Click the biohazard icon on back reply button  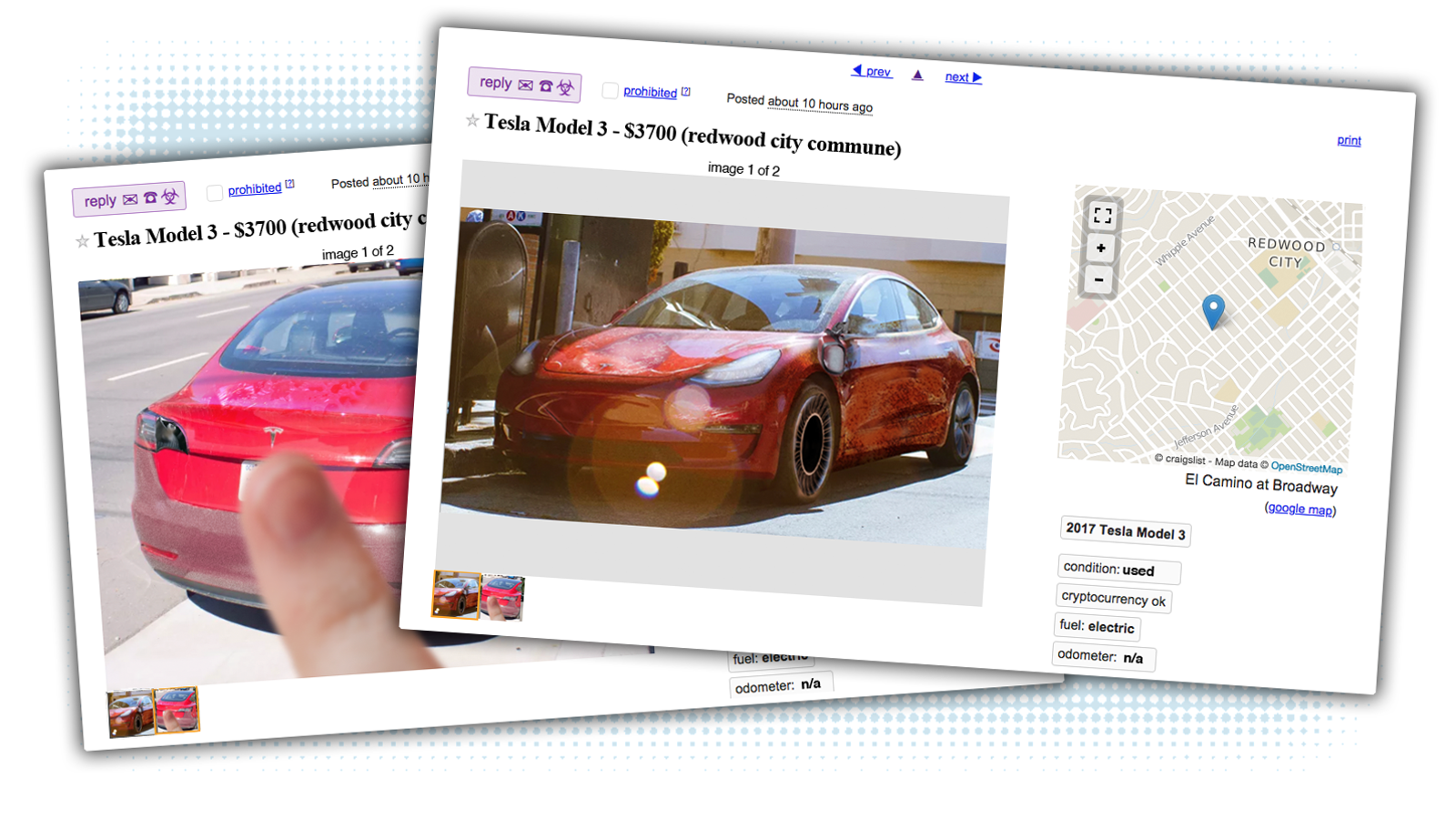pyautogui.click(x=169, y=196)
